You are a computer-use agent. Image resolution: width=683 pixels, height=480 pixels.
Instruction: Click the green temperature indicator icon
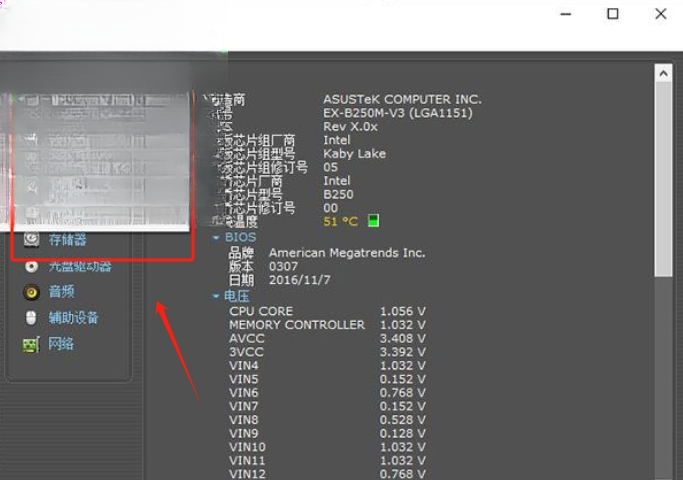tap(373, 221)
